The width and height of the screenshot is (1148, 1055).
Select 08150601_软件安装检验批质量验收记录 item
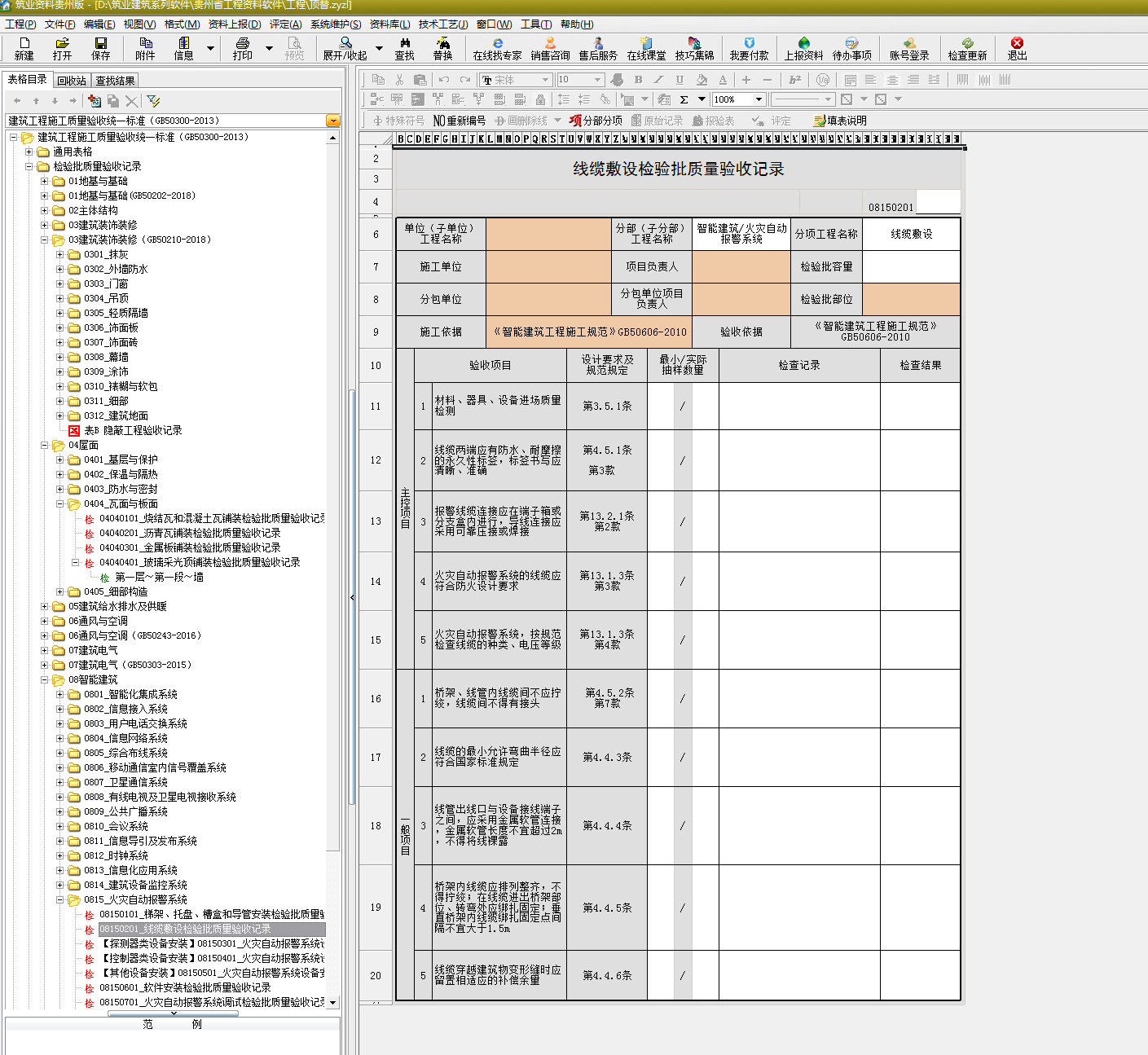coord(185,987)
